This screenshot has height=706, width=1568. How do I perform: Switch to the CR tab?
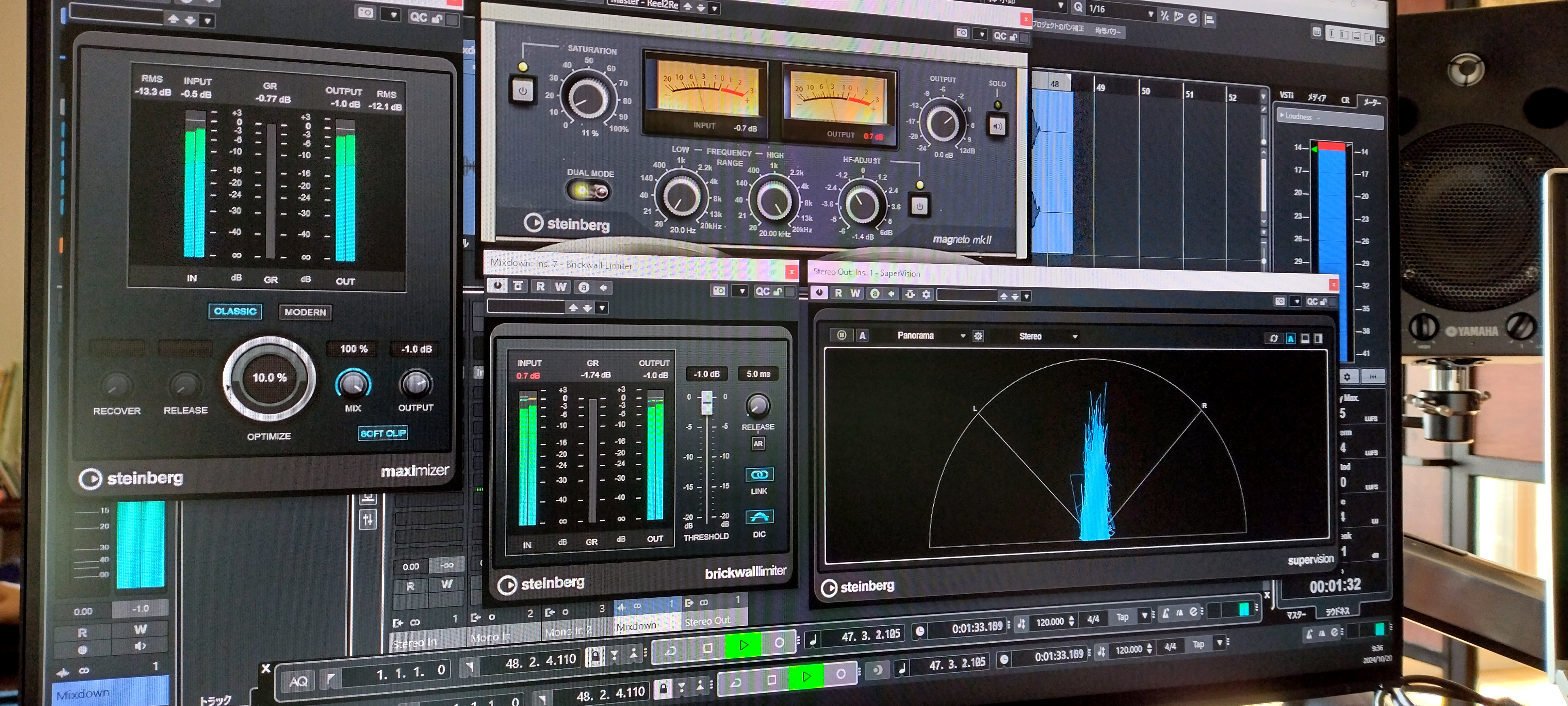point(1345,100)
